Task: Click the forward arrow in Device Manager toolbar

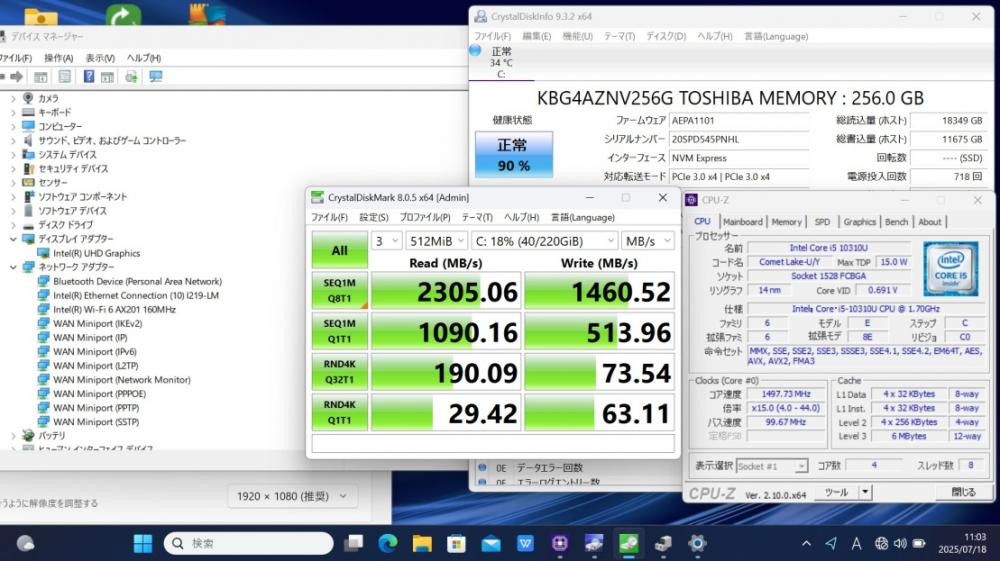Action: 17,76
